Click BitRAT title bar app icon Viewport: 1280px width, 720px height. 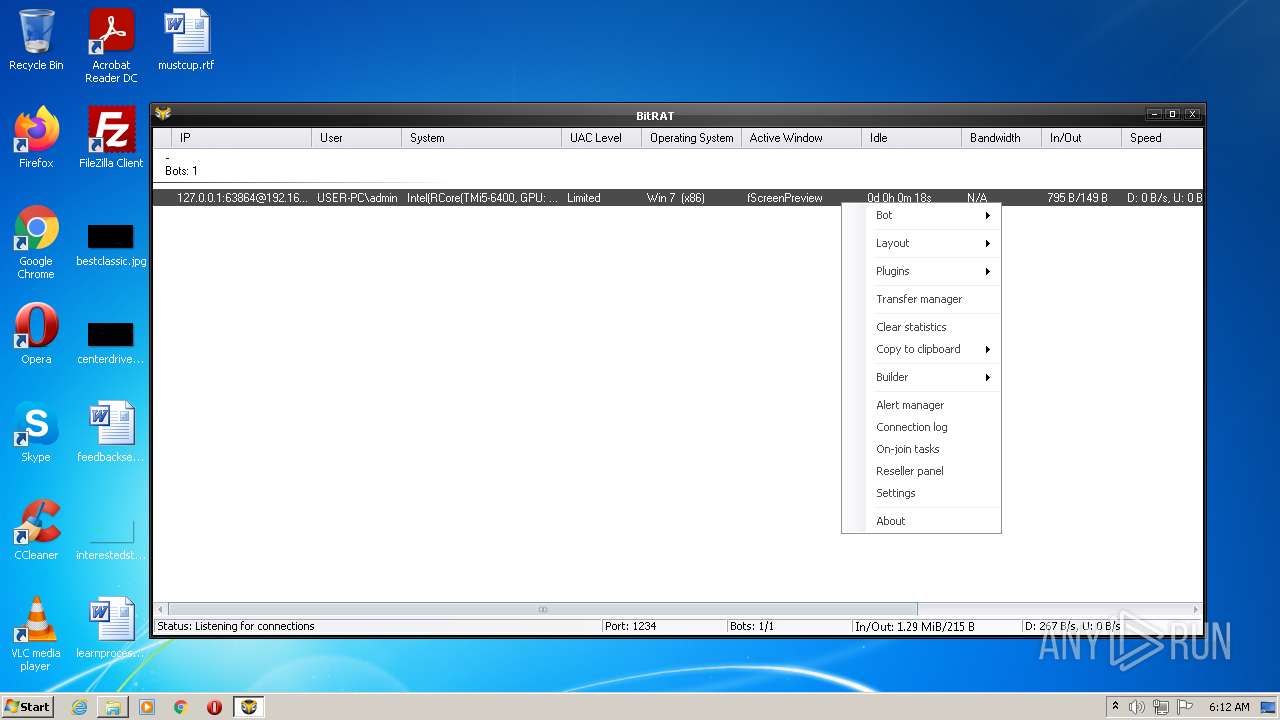(x=163, y=114)
